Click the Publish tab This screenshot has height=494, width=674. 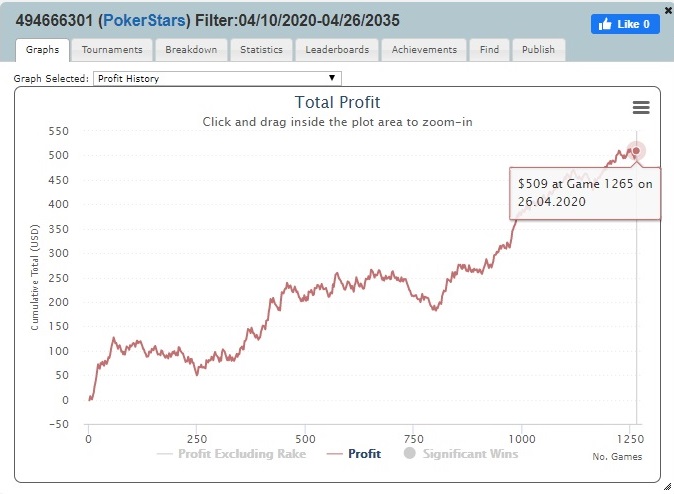coord(538,50)
